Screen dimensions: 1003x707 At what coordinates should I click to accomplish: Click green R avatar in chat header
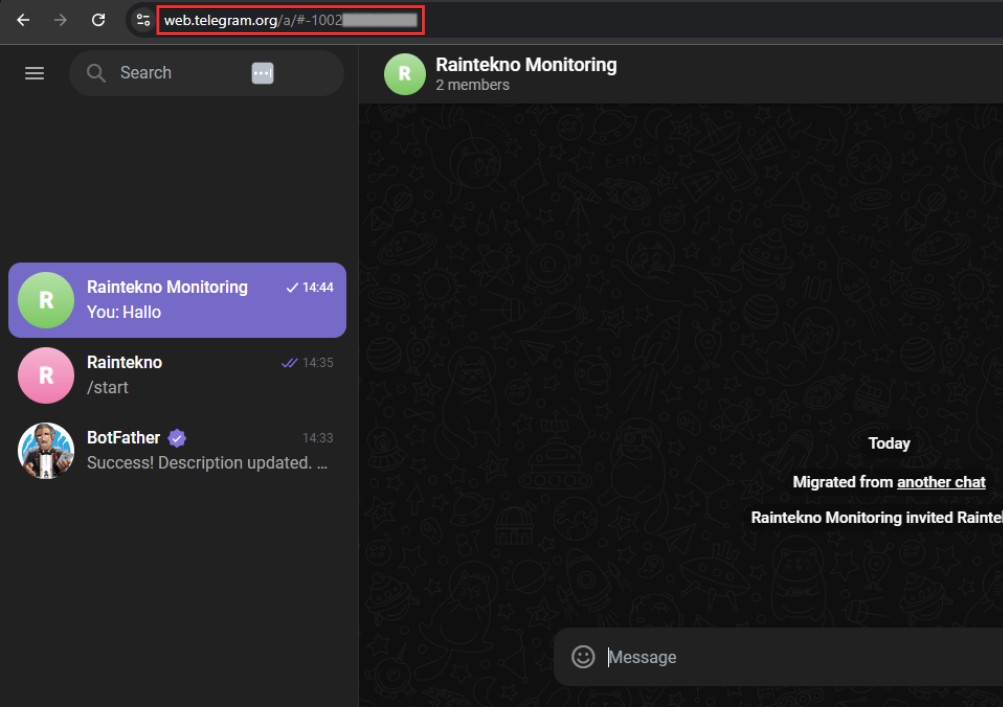coord(404,74)
